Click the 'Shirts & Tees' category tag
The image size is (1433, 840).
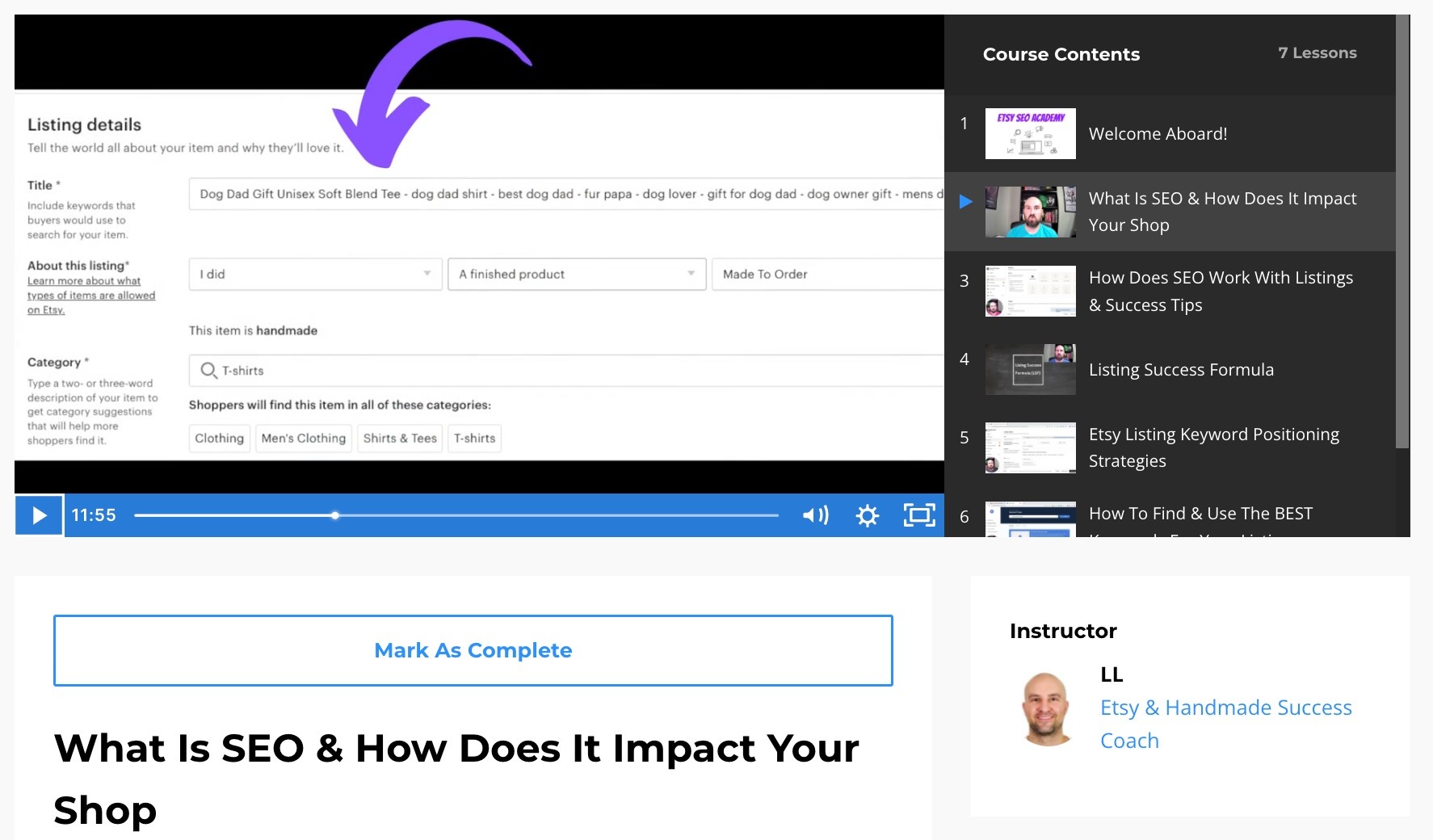pos(400,439)
